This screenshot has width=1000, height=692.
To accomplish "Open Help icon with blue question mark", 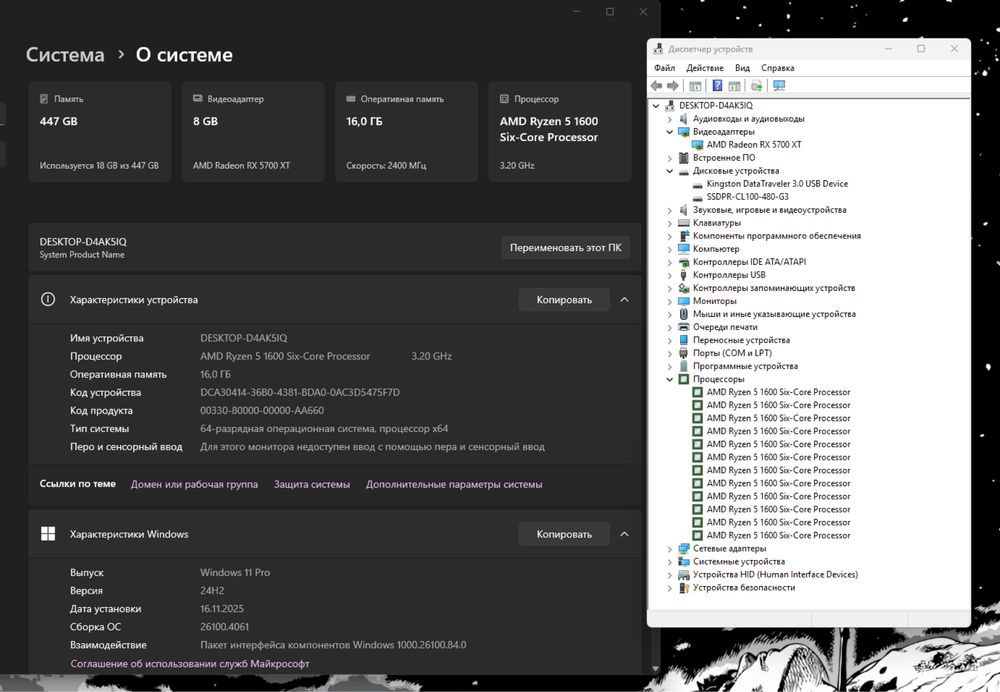I will [x=717, y=85].
